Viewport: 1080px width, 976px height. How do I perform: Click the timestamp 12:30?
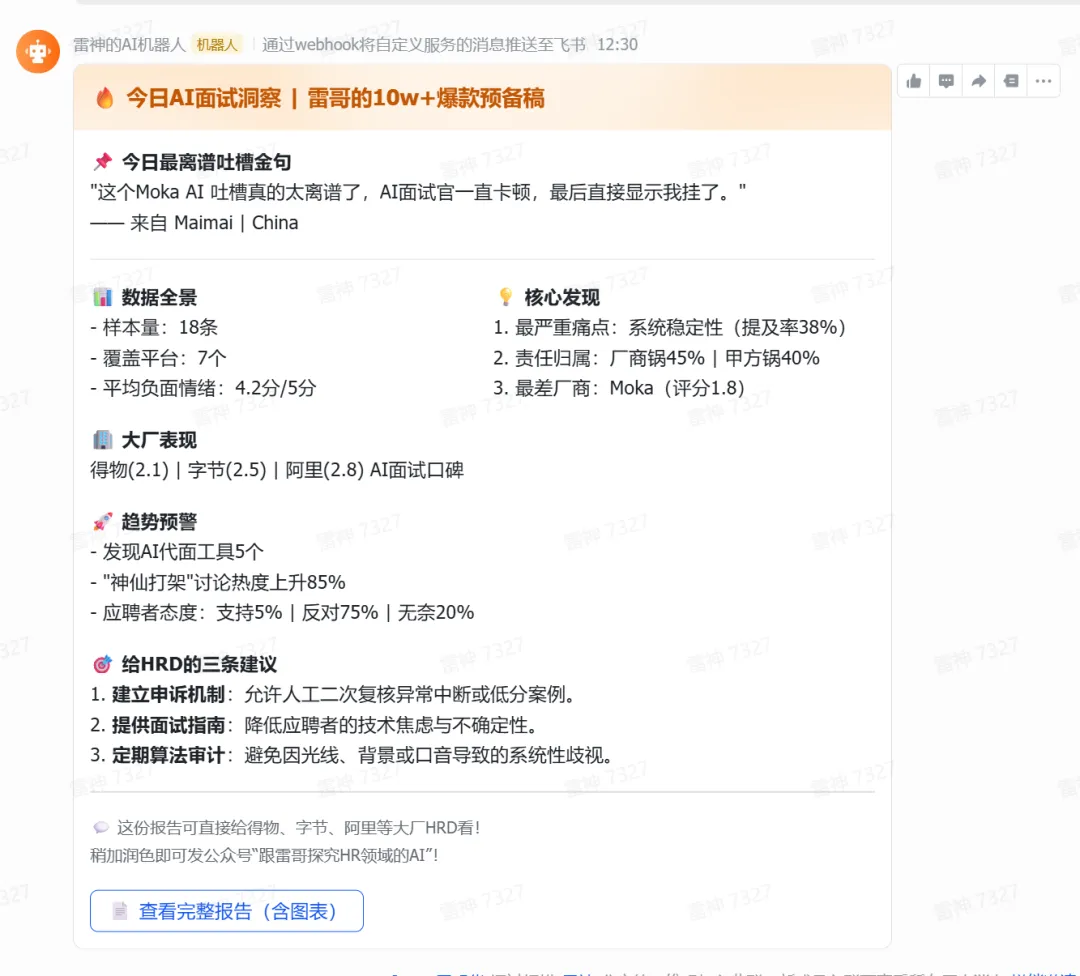pyautogui.click(x=617, y=45)
